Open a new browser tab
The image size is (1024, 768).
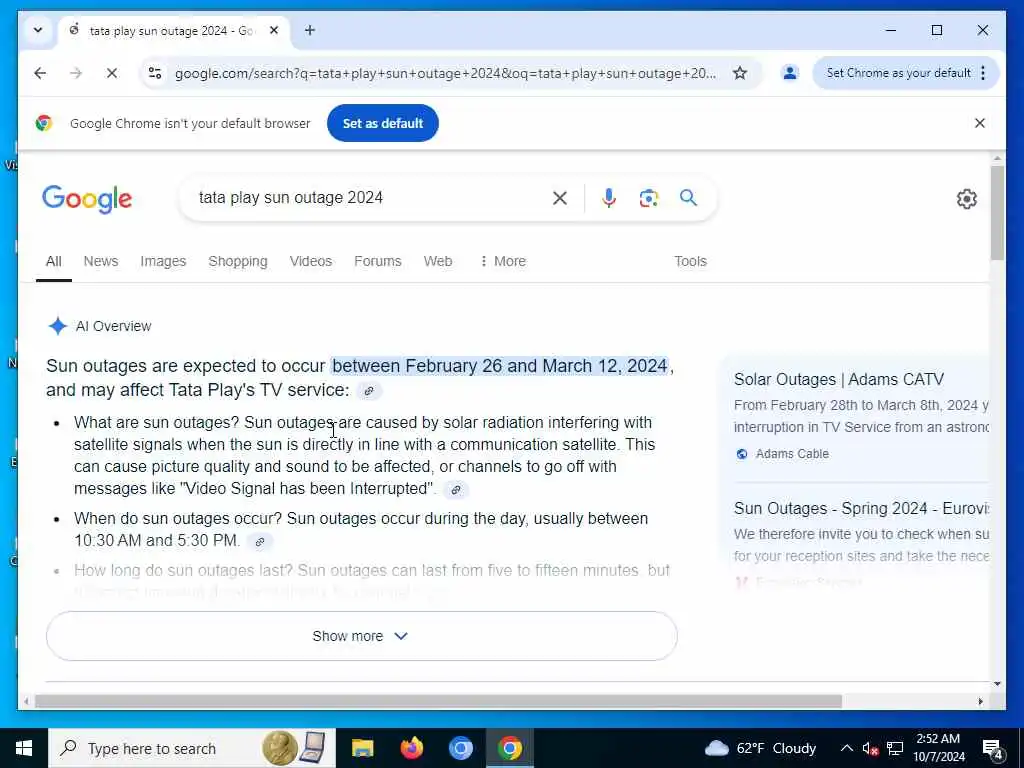point(310,30)
